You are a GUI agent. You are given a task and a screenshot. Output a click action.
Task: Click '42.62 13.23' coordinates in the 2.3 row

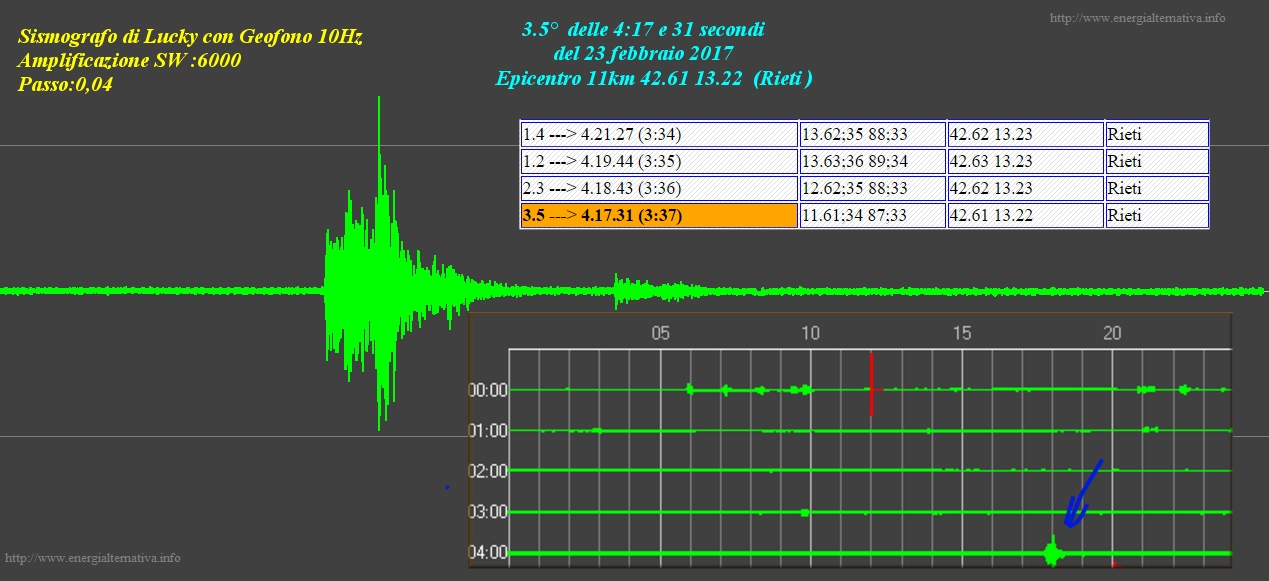point(1025,188)
